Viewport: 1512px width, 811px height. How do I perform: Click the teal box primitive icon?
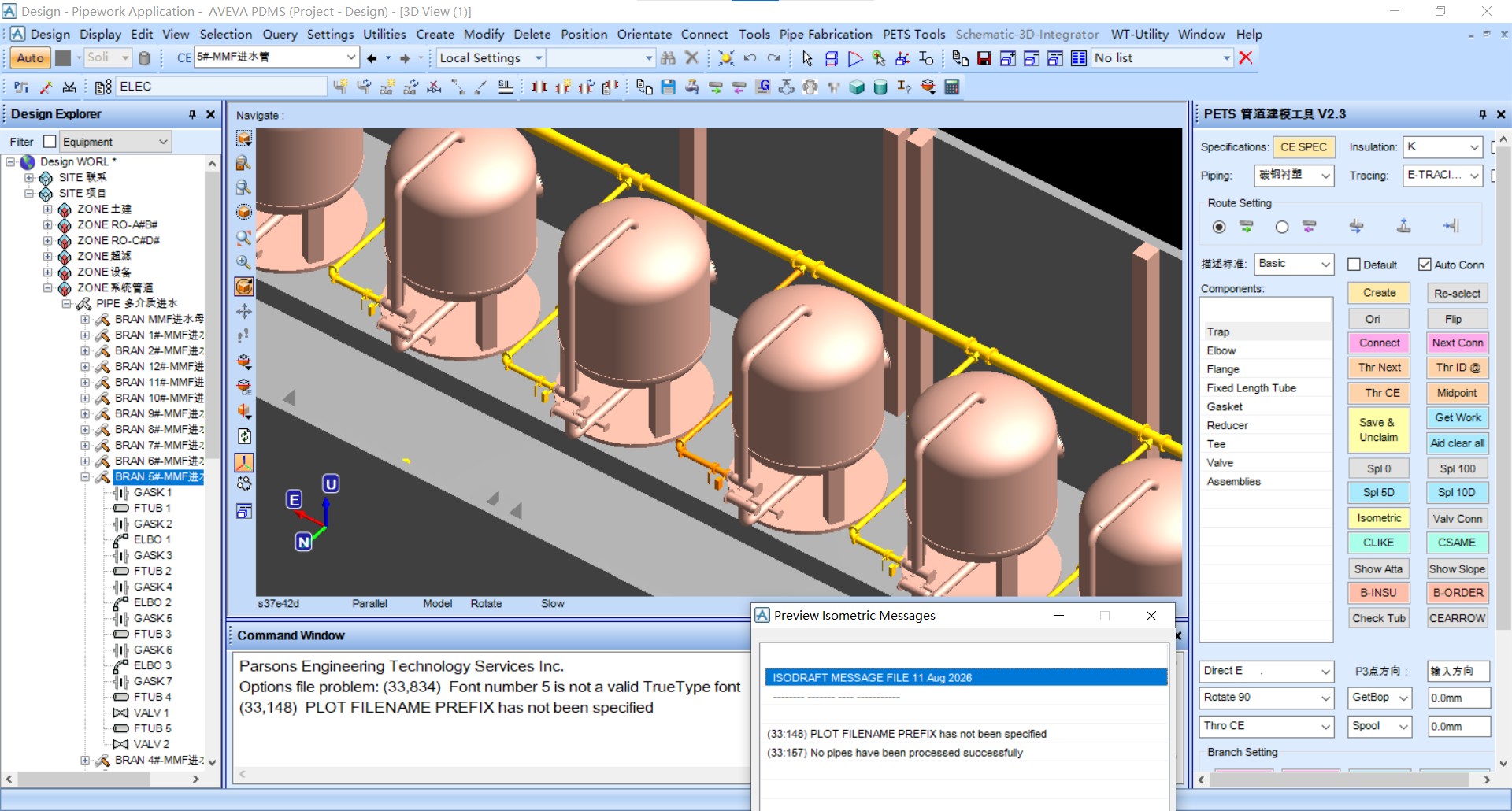click(x=857, y=87)
